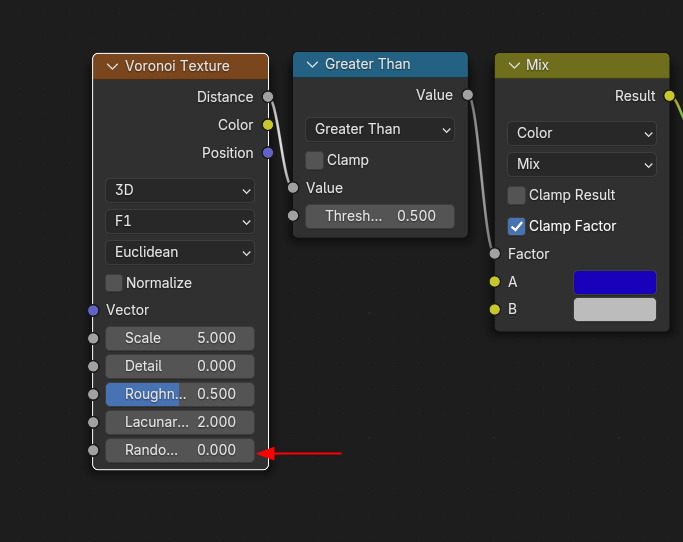Click the Roughness input socket

click(93, 394)
